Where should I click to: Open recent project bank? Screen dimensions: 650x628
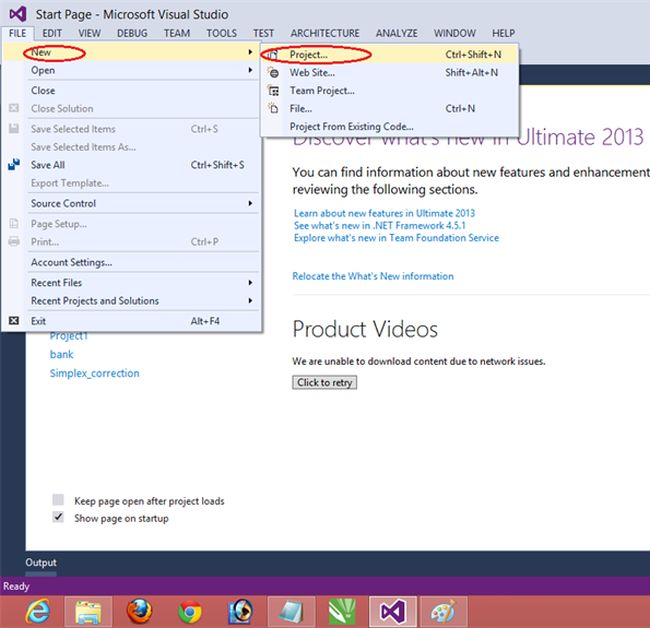point(61,354)
